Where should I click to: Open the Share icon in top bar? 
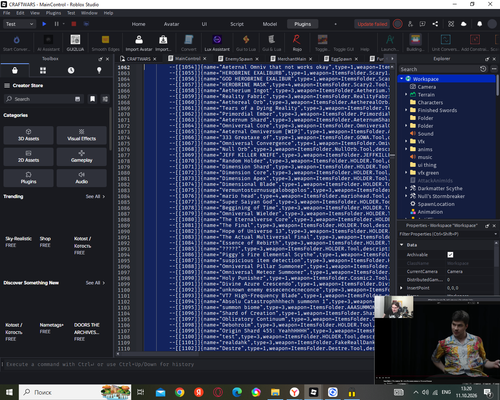(x=435, y=24)
